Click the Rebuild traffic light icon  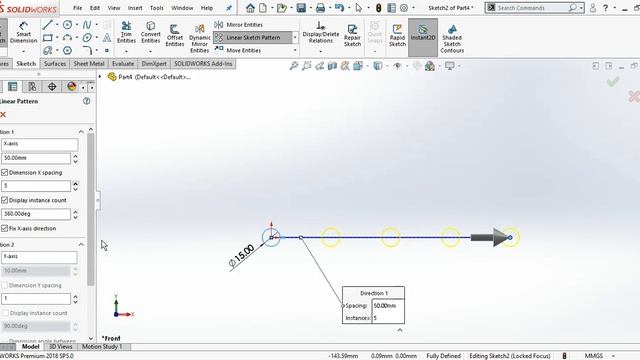(378, 8)
